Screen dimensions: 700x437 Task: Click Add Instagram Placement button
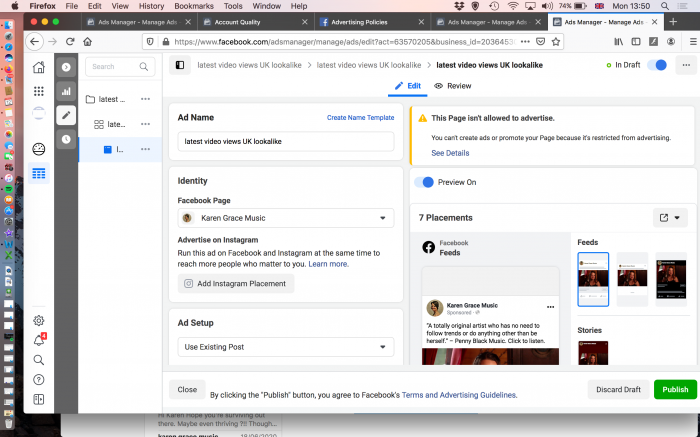pyautogui.click(x=236, y=283)
